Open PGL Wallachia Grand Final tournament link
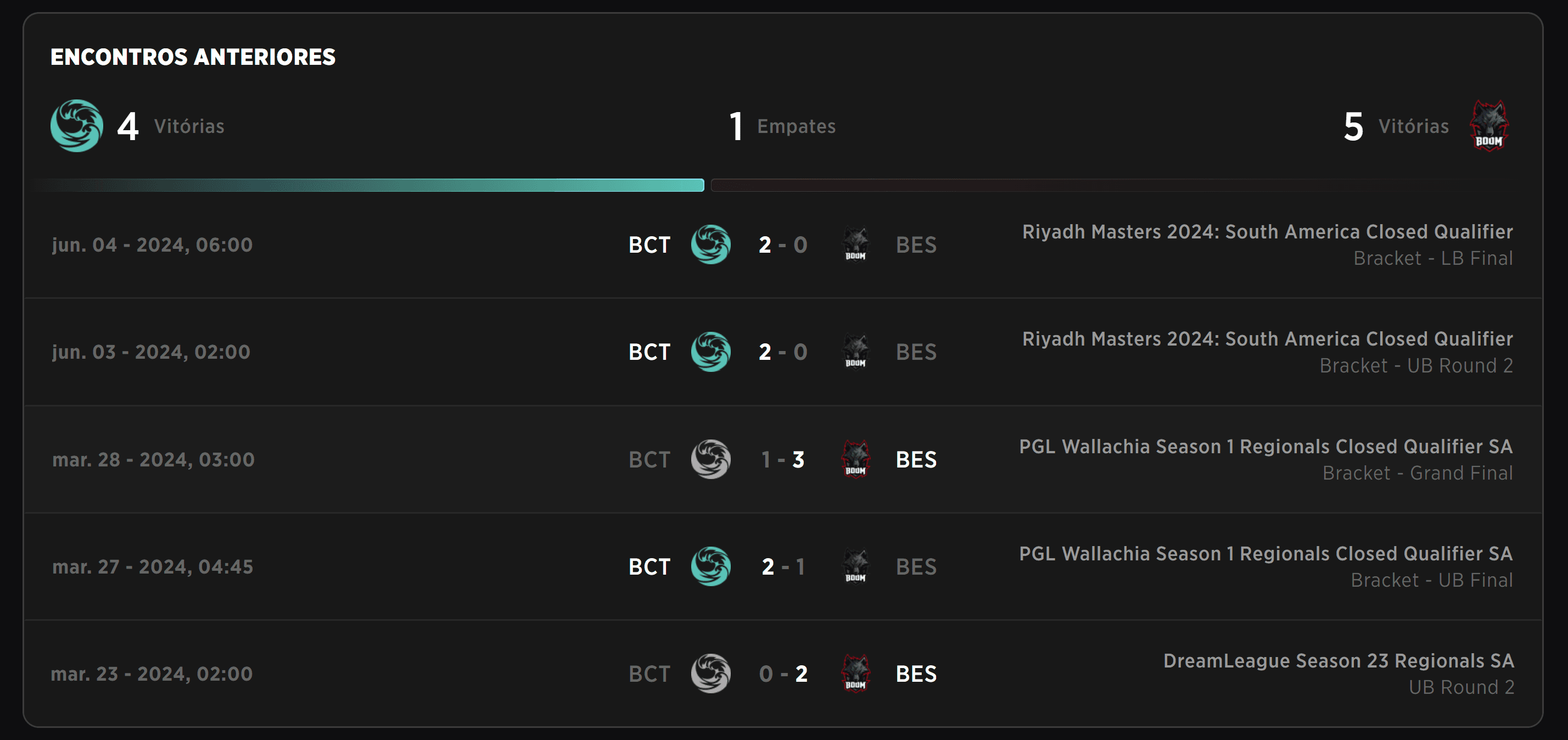 1265,447
